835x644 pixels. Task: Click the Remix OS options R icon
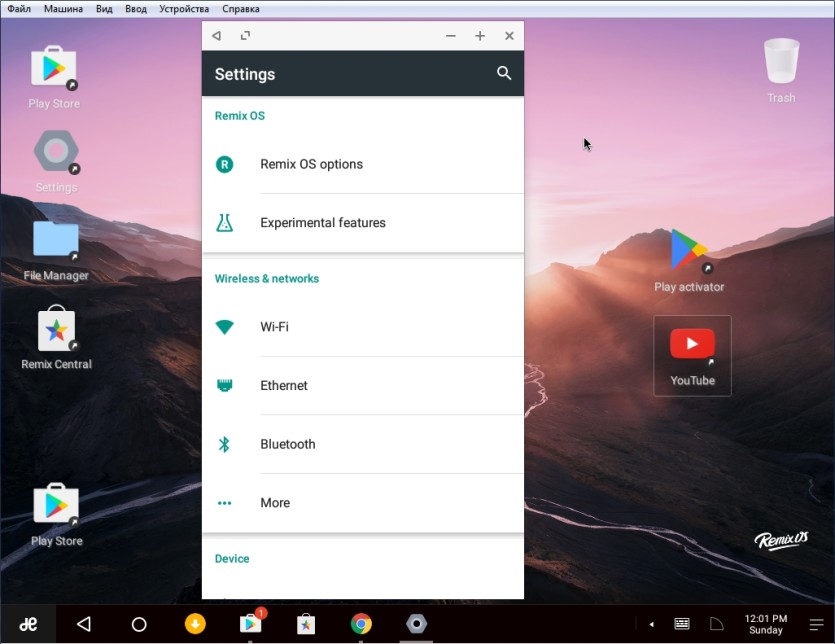point(224,164)
